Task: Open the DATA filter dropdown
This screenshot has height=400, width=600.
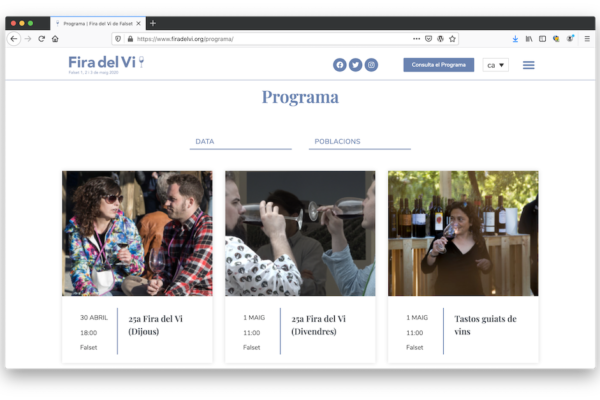Action: (x=240, y=142)
